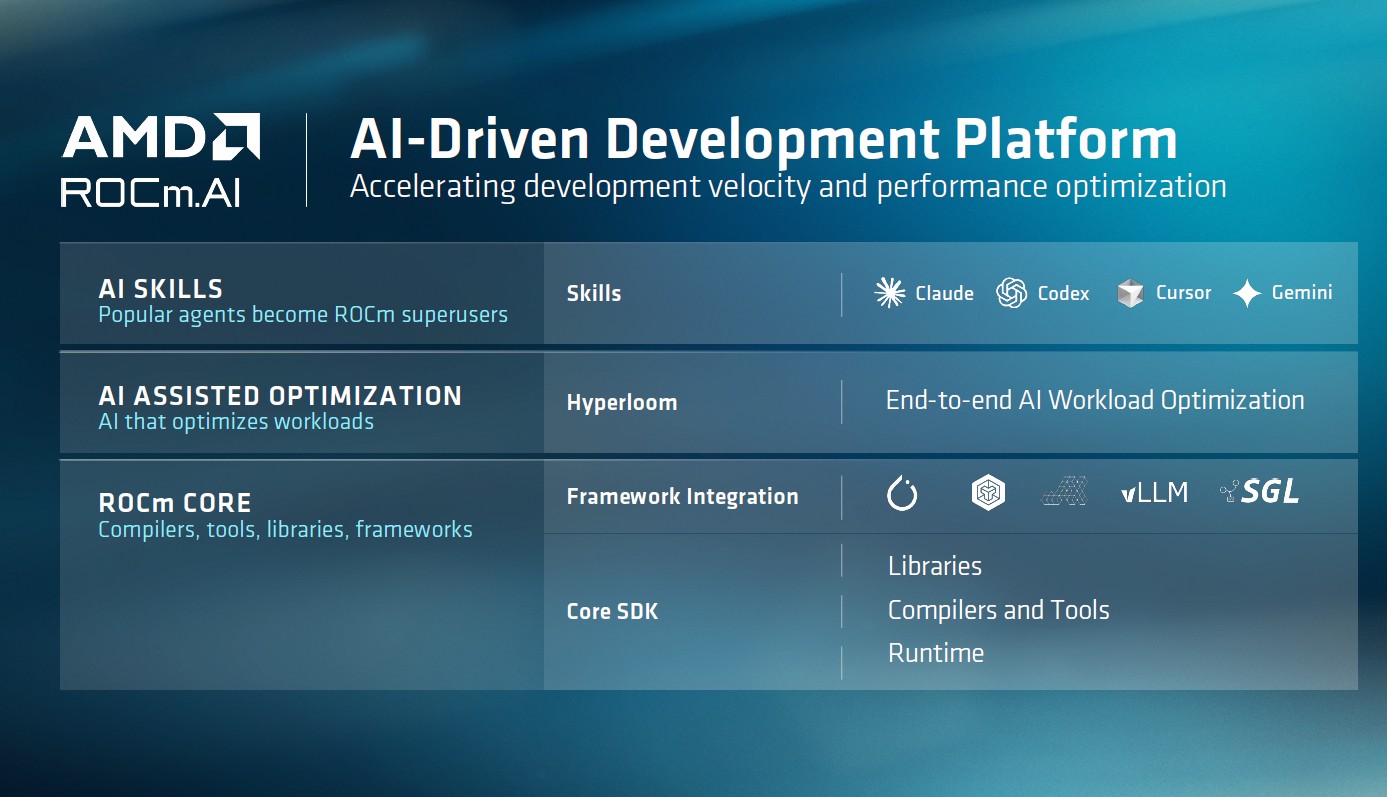Click the vLLM logo
Screen dimensions: 1387x797
[1155, 492]
